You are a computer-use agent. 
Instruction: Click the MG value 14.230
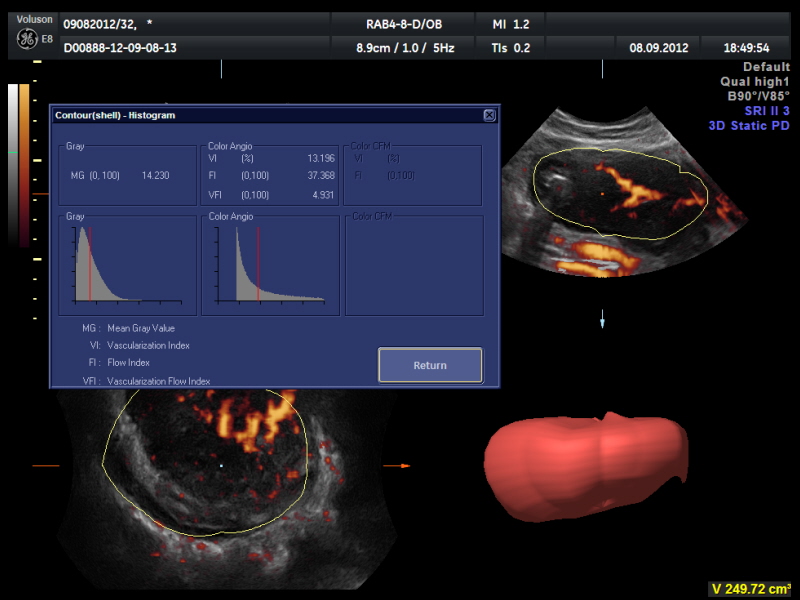pos(155,176)
